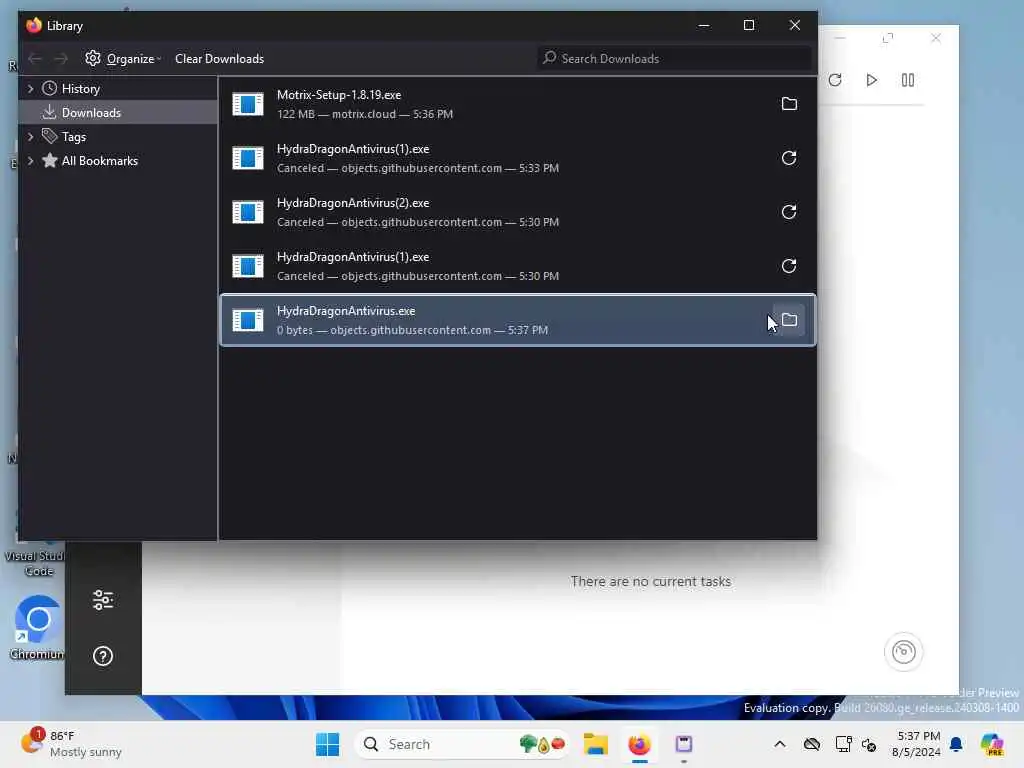
Task: Retry the 5:30 PM HydraDragonAntivirus(1).exe download
Action: click(789, 266)
